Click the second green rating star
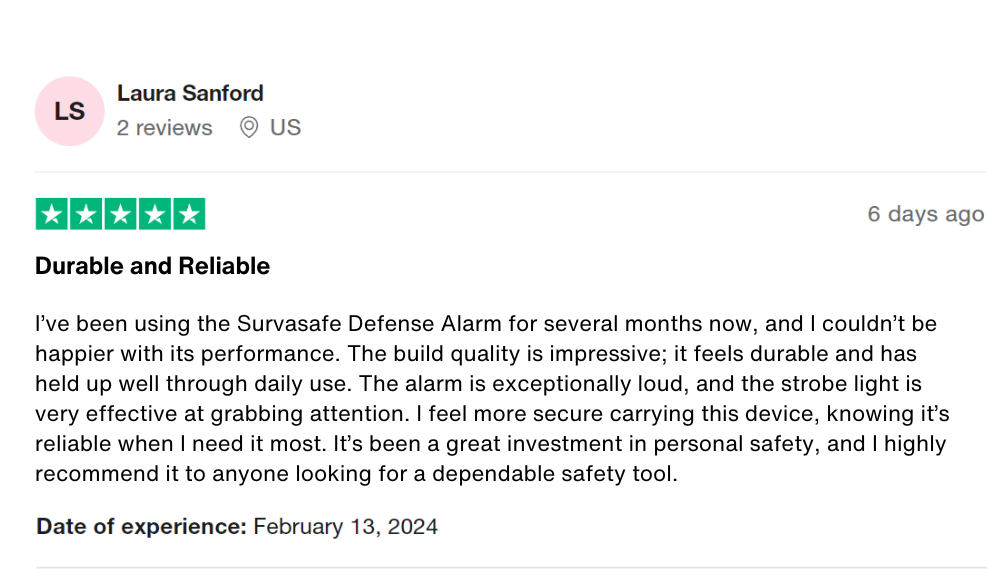Screen dimensions: 1000x583 [86, 214]
